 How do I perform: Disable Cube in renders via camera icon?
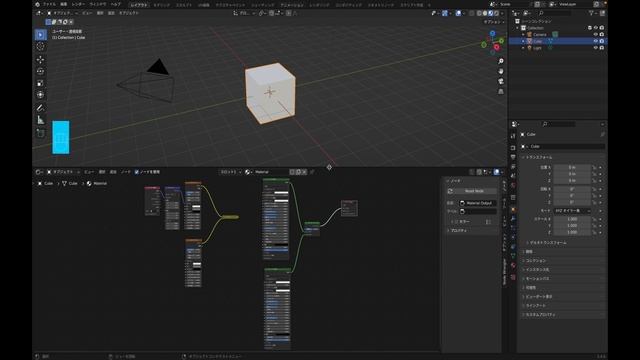tap(602, 41)
